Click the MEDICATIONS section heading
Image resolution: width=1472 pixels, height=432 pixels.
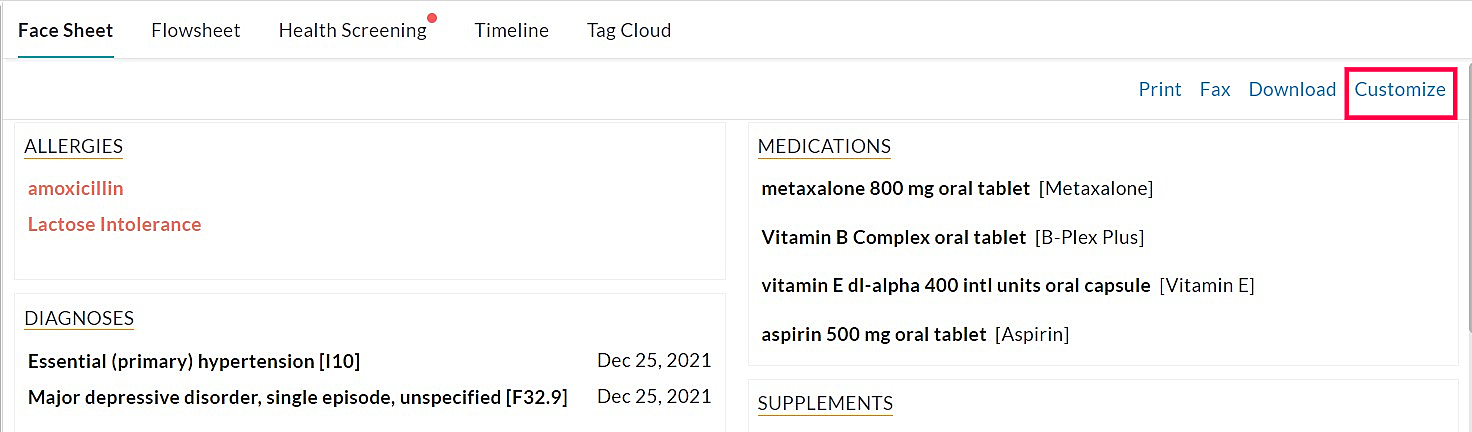824,146
